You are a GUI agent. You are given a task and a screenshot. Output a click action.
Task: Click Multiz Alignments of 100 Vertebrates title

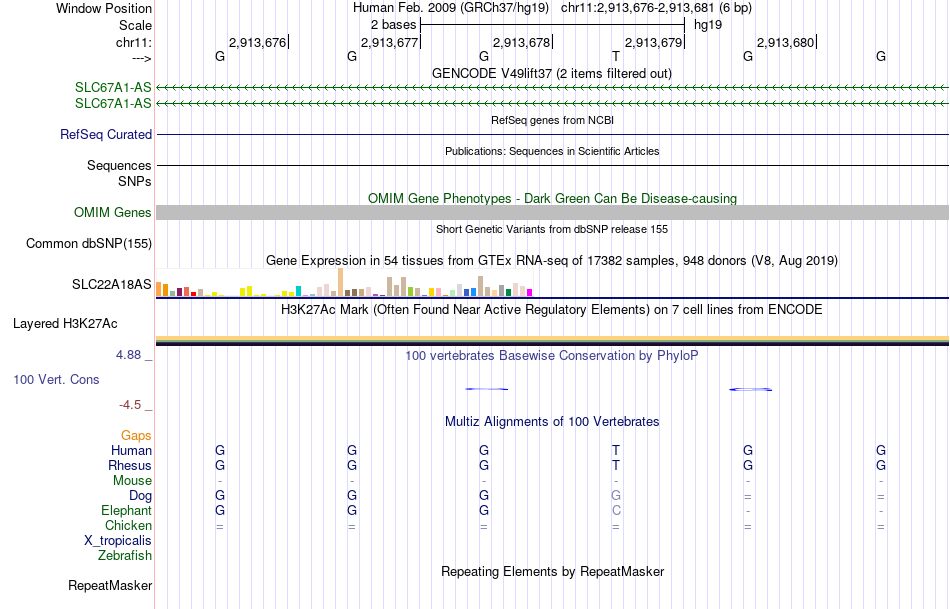[x=552, y=421]
